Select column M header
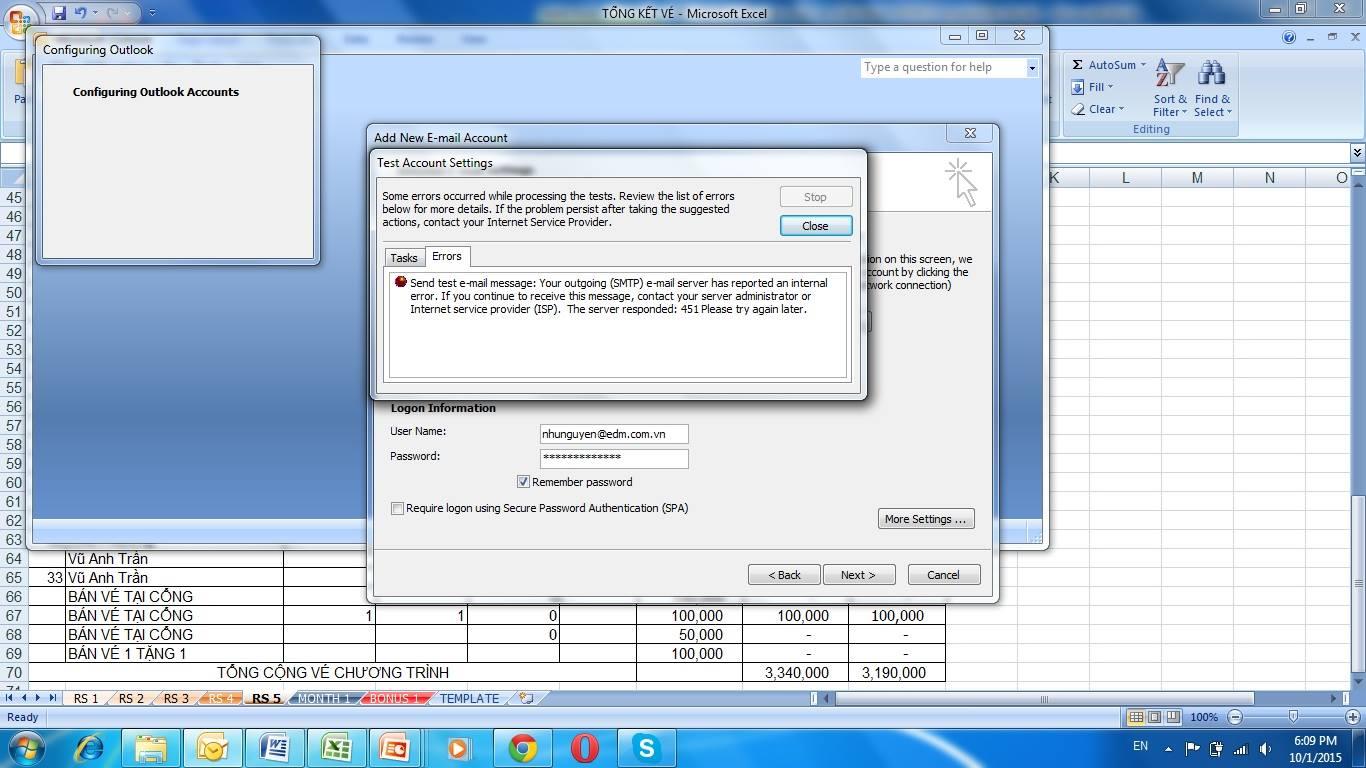Screen dimensions: 1366x768 pos(1197,178)
